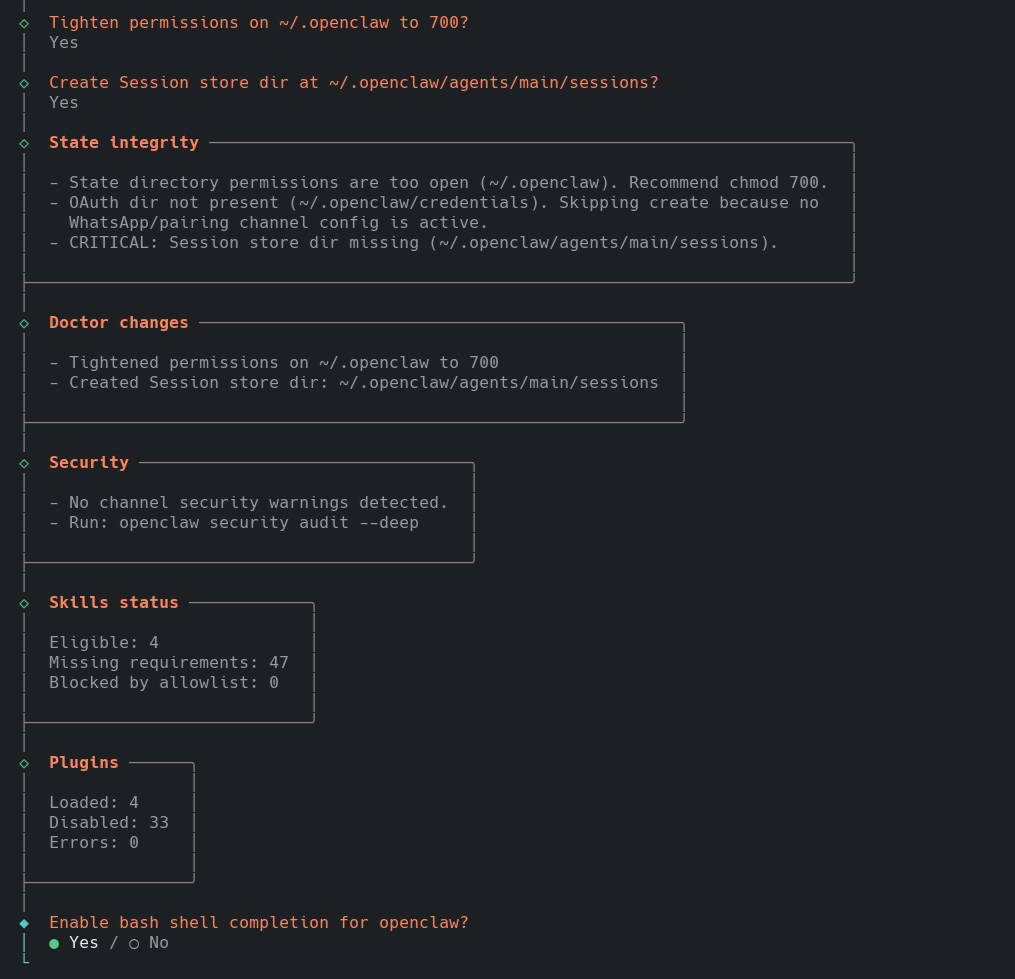Image resolution: width=1015 pixels, height=979 pixels.
Task: Click the diamond marker next to Plugins heading
Action: pos(24,763)
